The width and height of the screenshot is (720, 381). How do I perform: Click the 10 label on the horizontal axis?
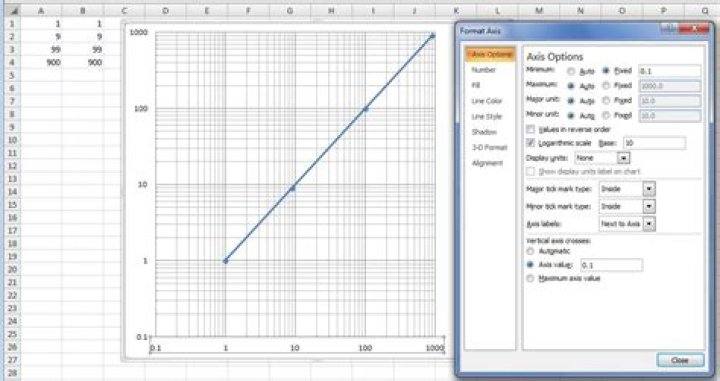click(x=295, y=348)
